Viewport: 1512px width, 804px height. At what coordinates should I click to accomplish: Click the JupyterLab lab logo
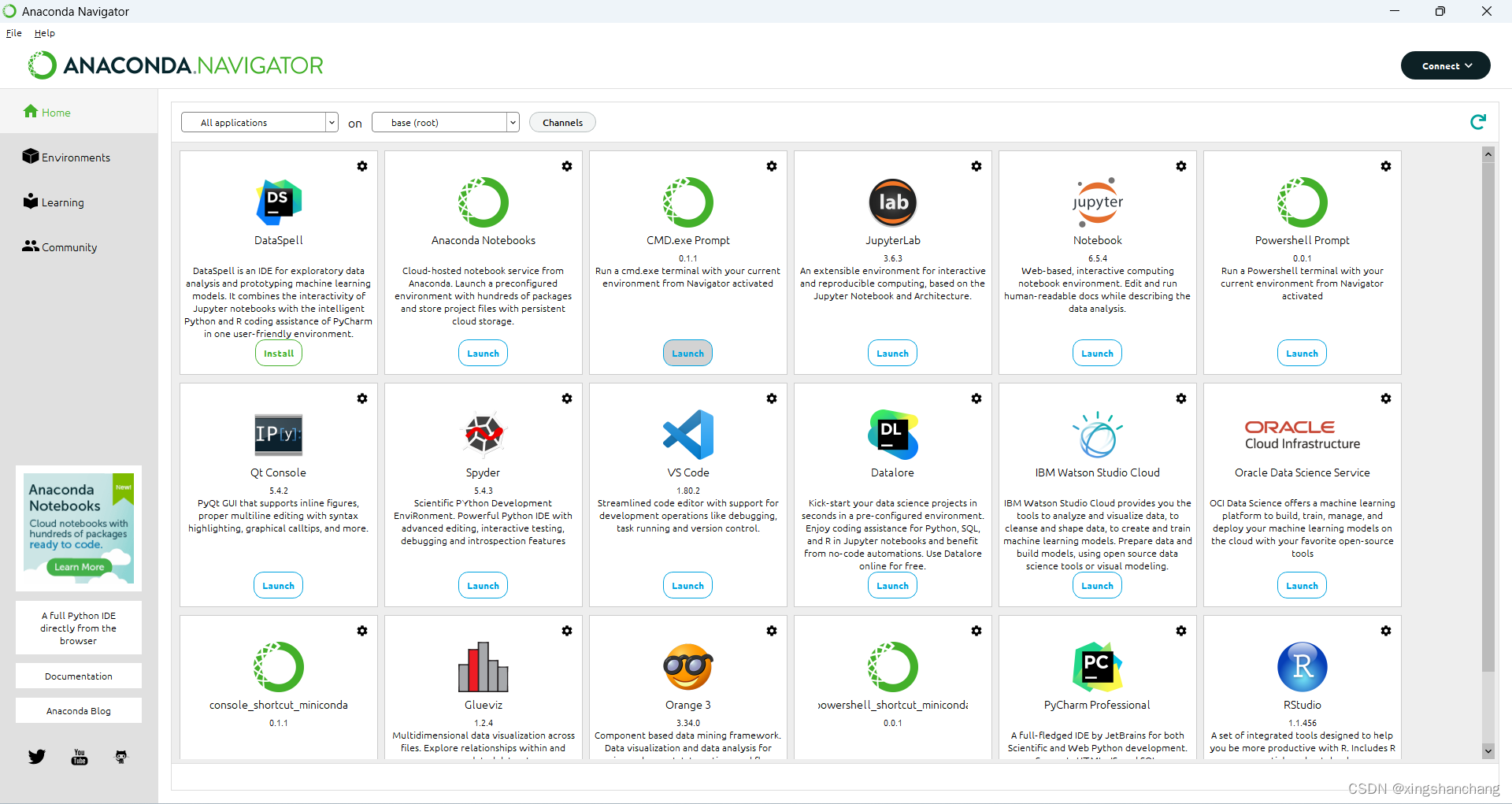tap(893, 202)
